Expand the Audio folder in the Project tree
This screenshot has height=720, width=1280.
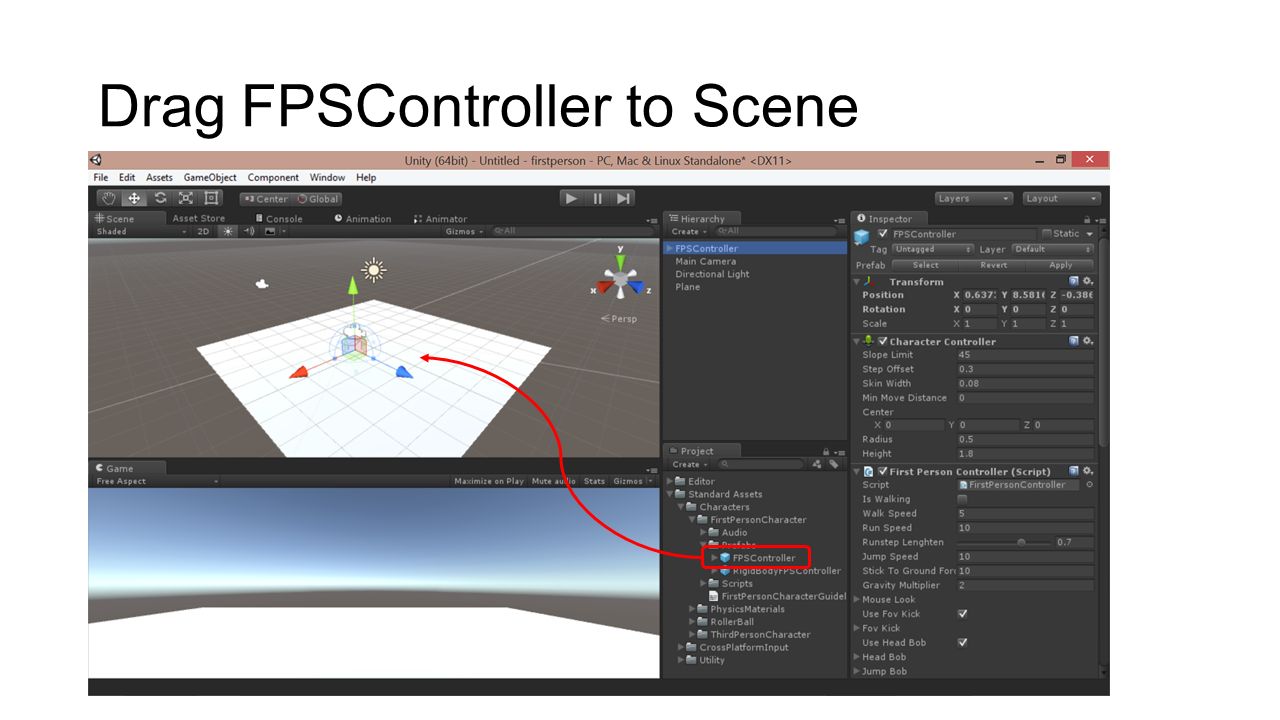704,532
